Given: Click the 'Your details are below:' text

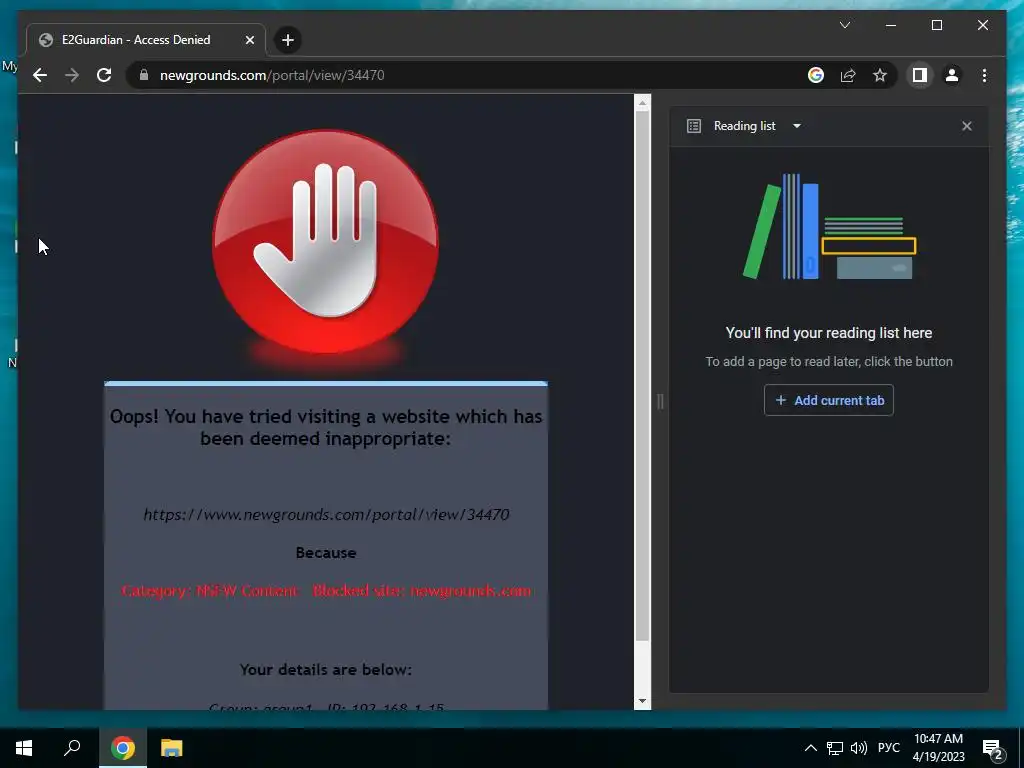Looking at the screenshot, I should click(x=326, y=669).
